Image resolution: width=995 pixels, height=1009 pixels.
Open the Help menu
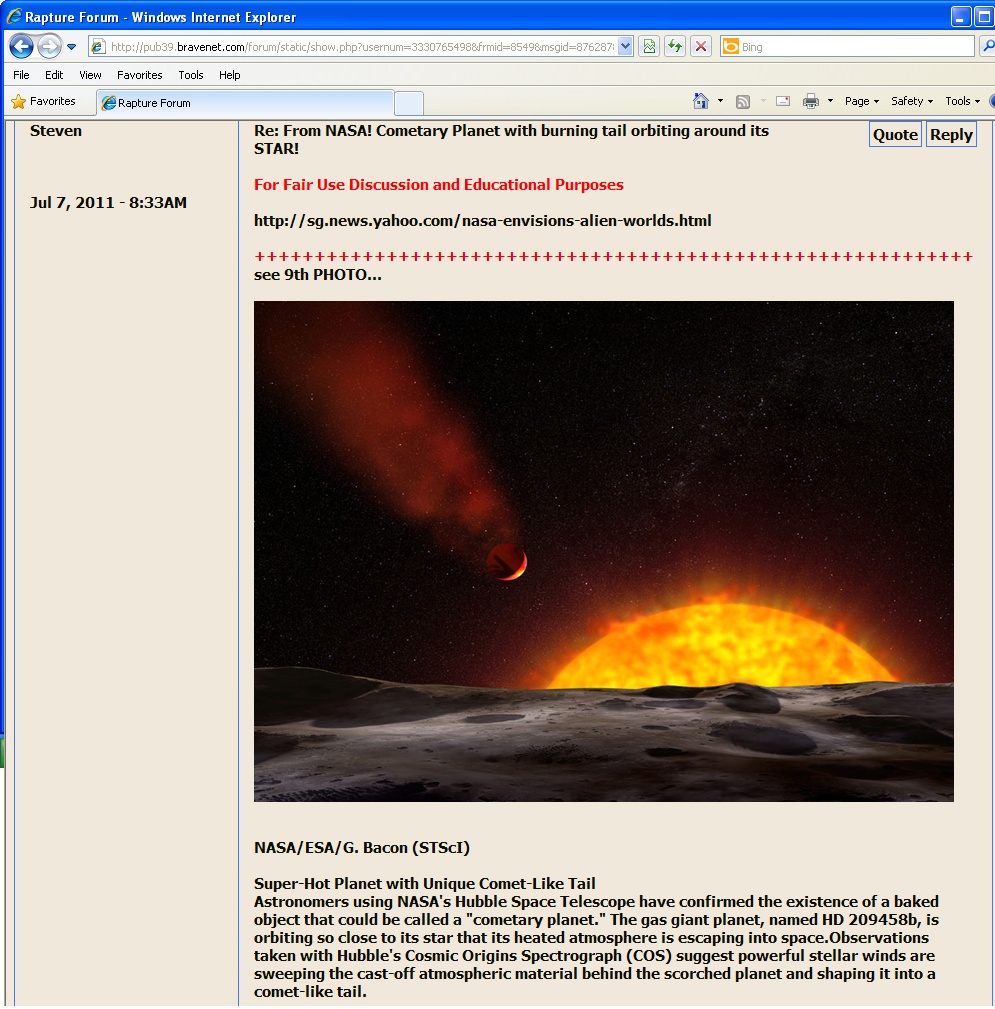229,75
